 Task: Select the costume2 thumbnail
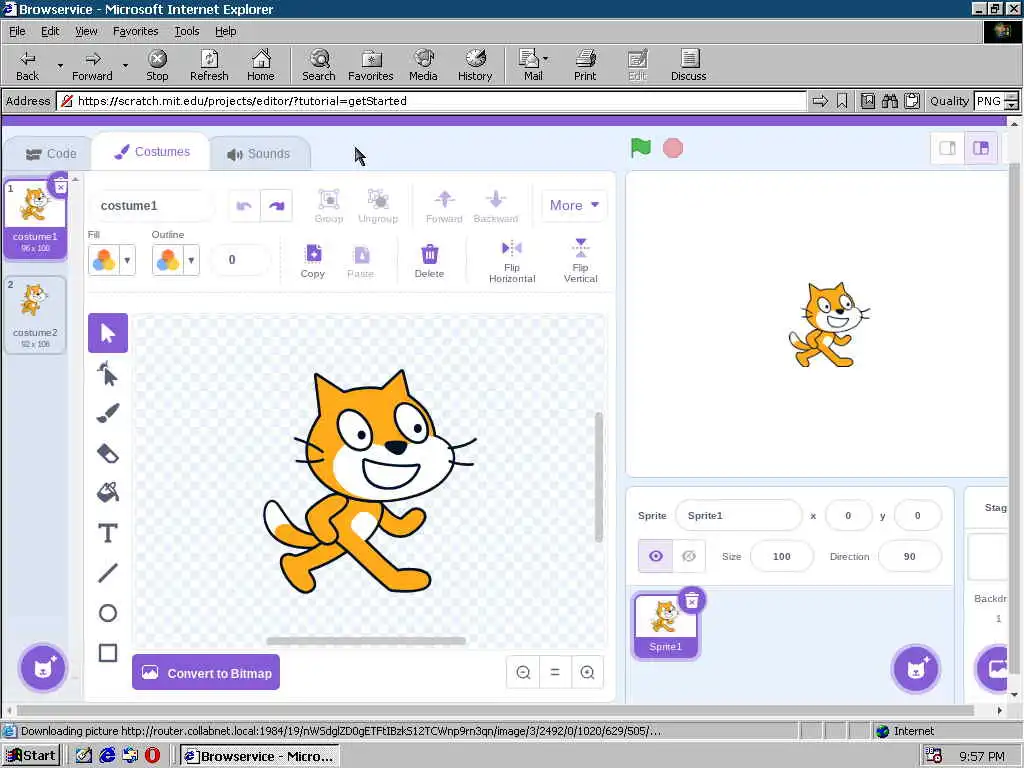[x=35, y=315]
